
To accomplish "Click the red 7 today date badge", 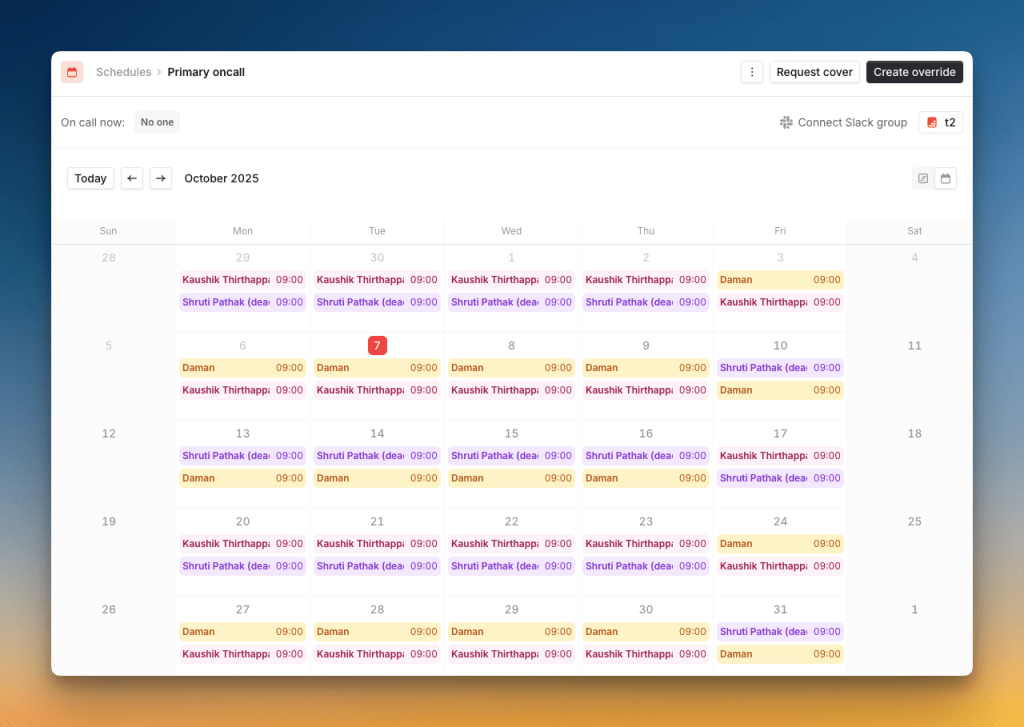I will pyautogui.click(x=377, y=345).
